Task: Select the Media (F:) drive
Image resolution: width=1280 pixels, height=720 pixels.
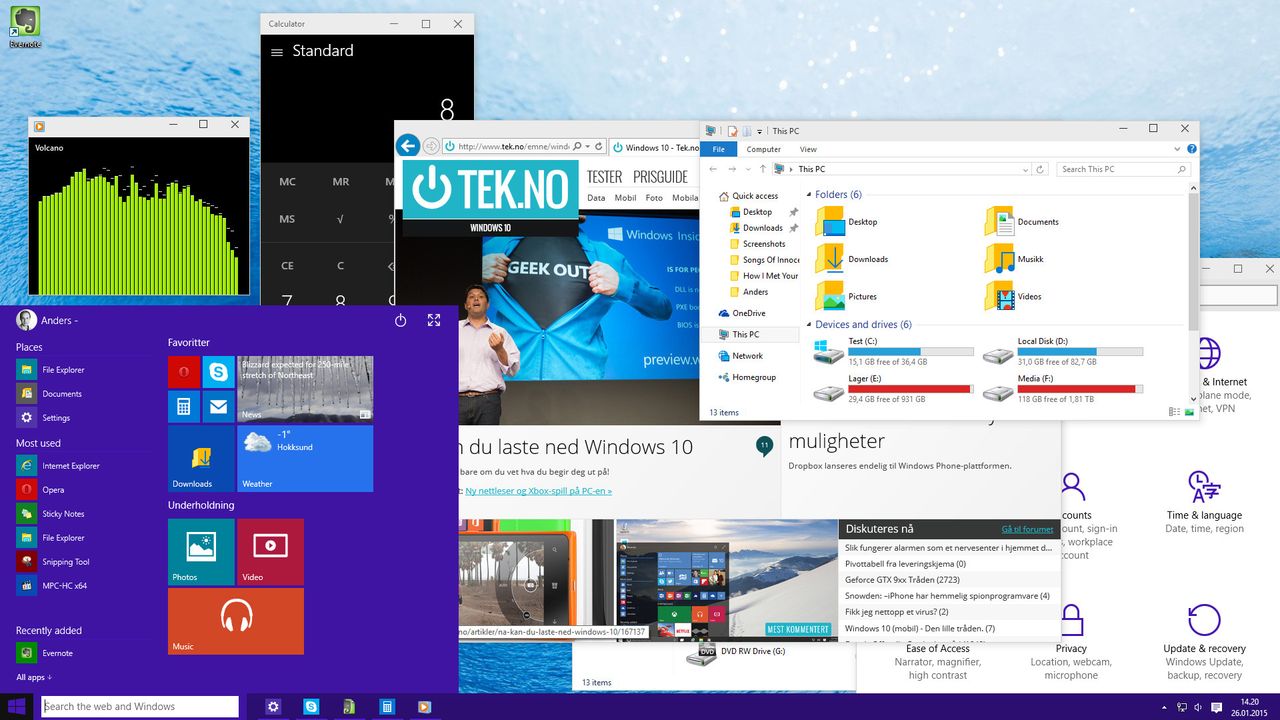Action: 1064,389
